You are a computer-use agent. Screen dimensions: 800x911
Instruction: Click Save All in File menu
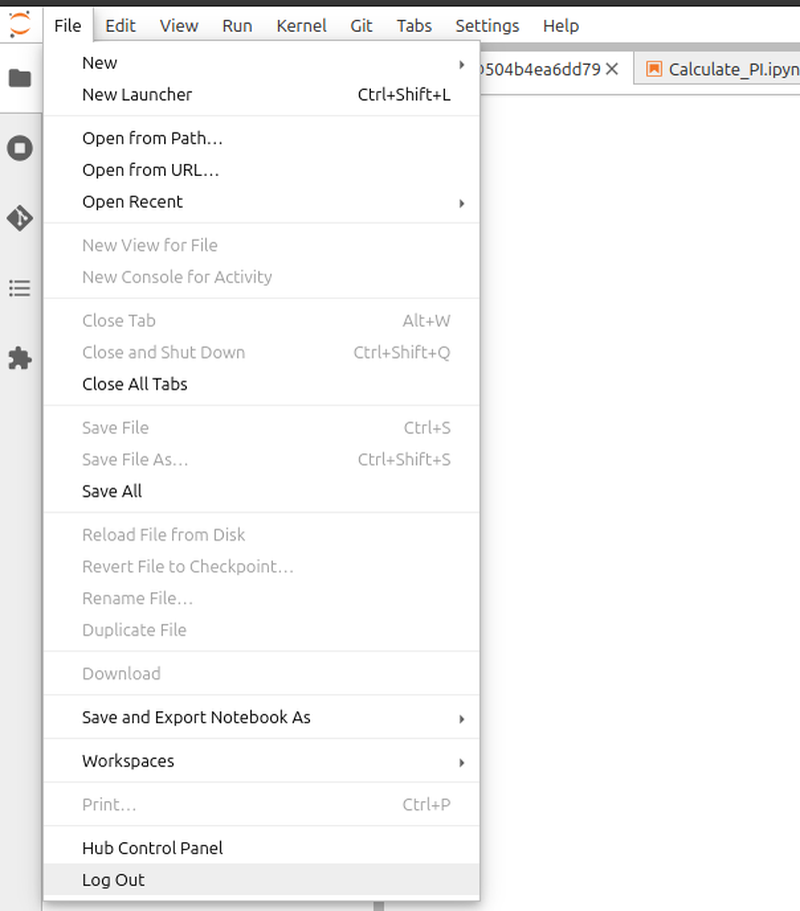(x=112, y=491)
